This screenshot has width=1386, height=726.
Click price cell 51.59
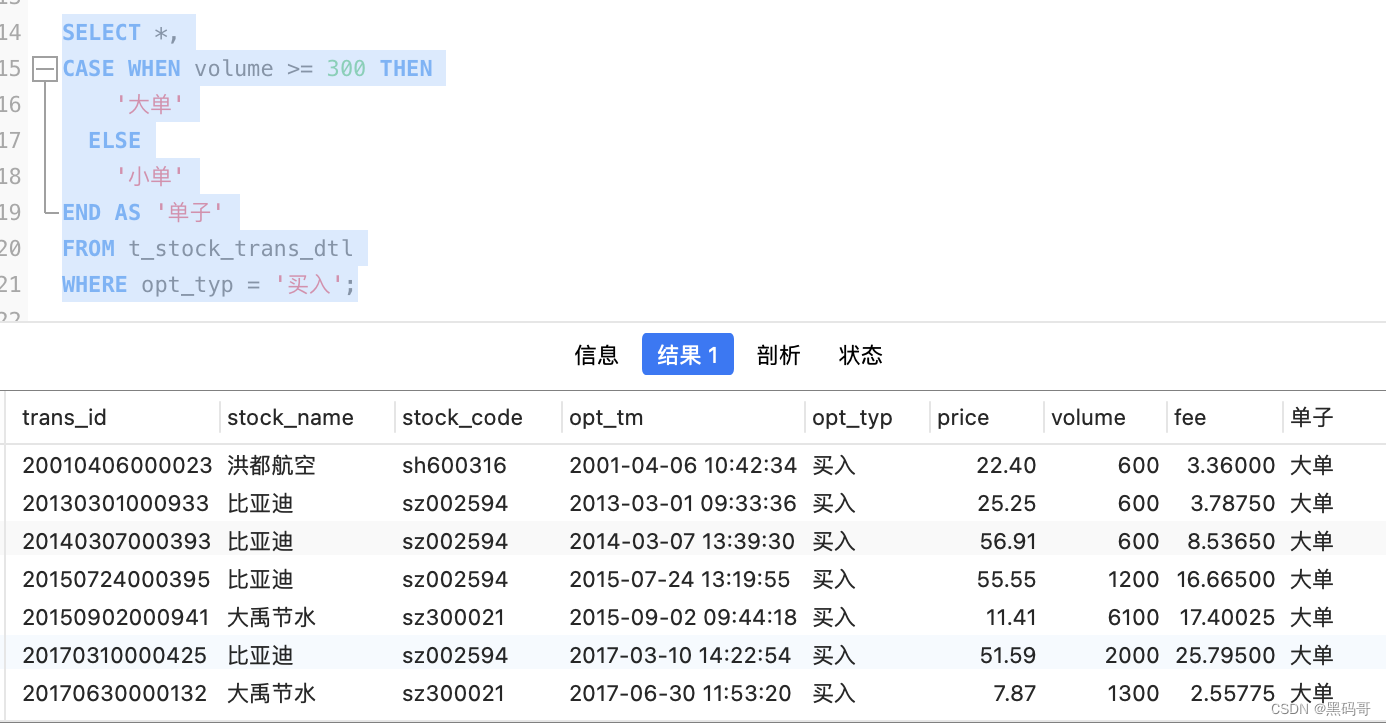click(1008, 655)
